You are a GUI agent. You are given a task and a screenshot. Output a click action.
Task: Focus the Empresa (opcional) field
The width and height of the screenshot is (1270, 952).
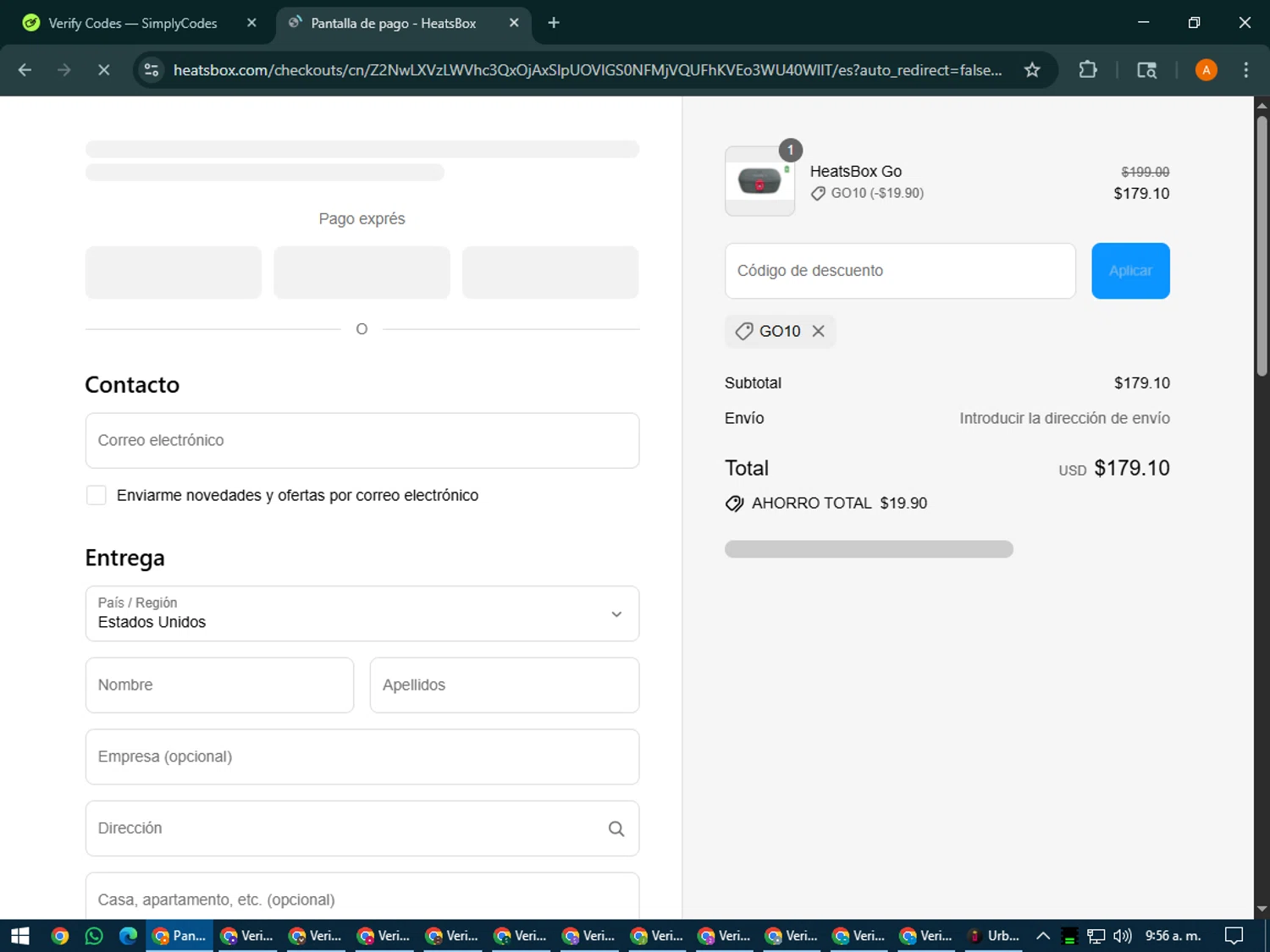(x=362, y=757)
